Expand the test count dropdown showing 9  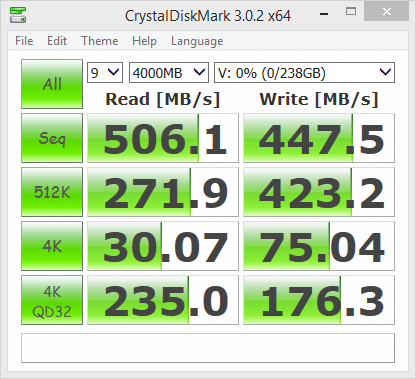105,72
